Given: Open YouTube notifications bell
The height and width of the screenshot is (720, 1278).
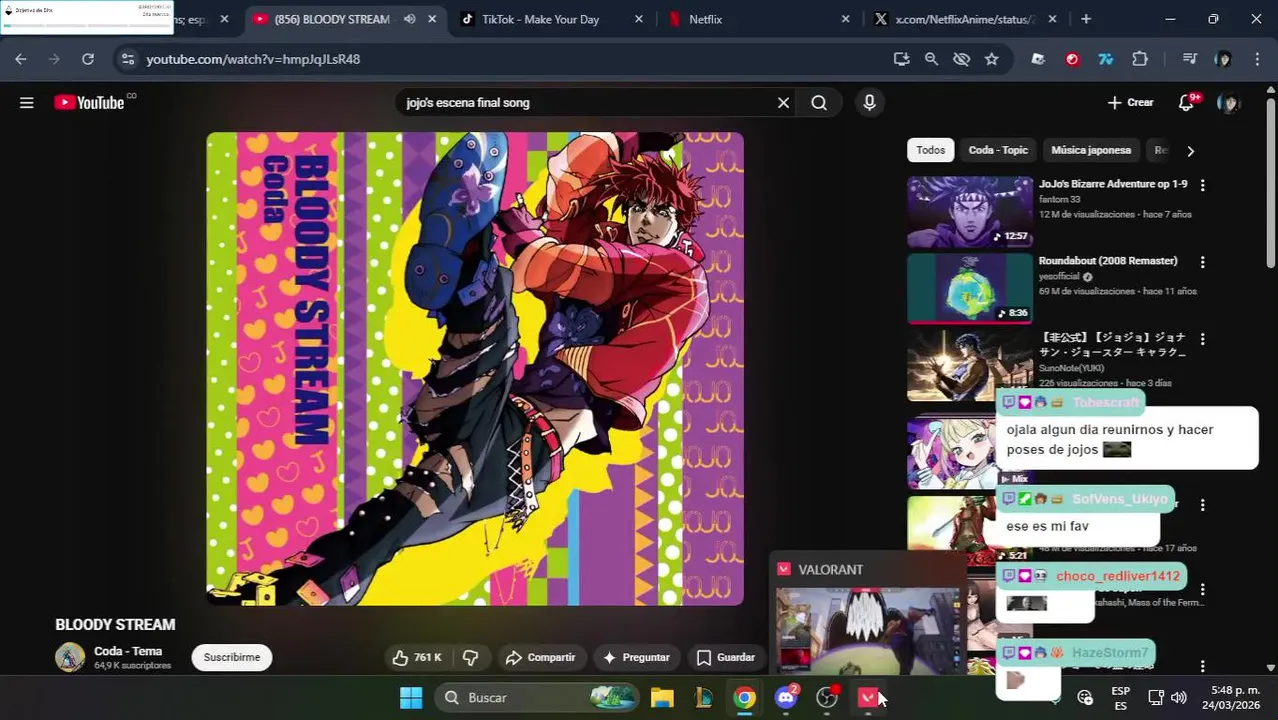Looking at the screenshot, I should (x=1187, y=102).
